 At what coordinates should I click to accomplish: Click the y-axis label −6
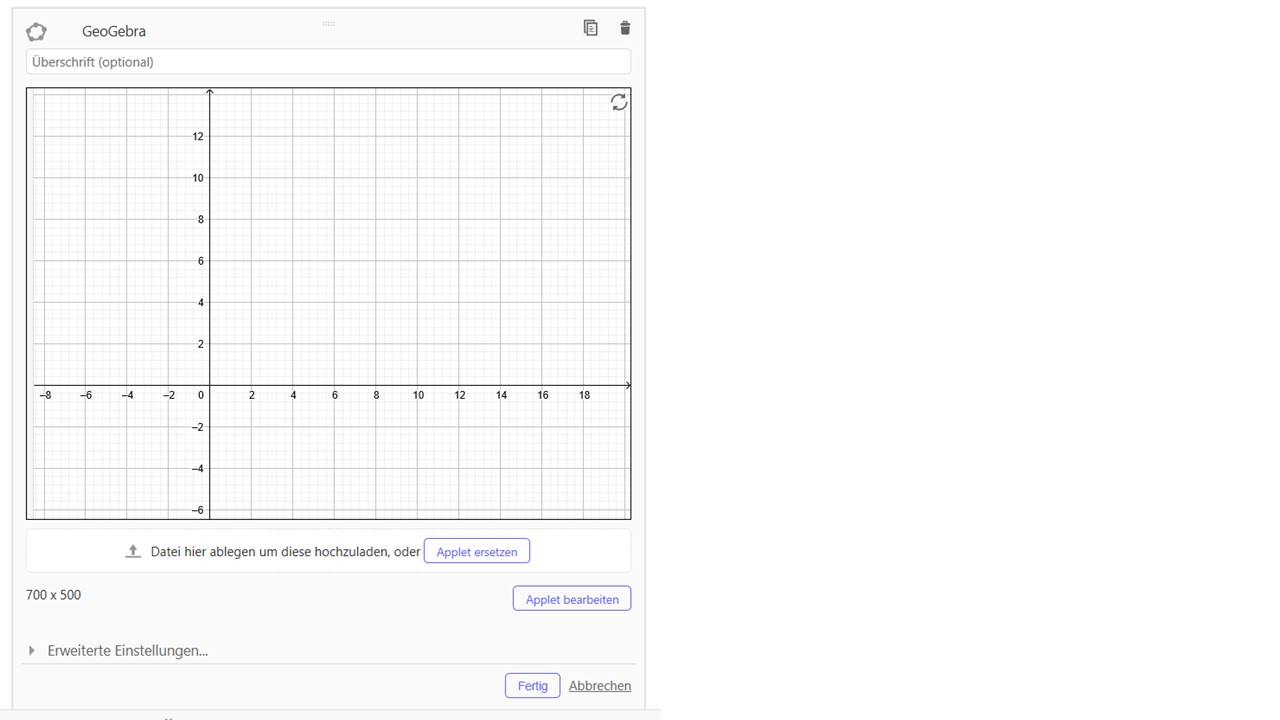(197, 510)
